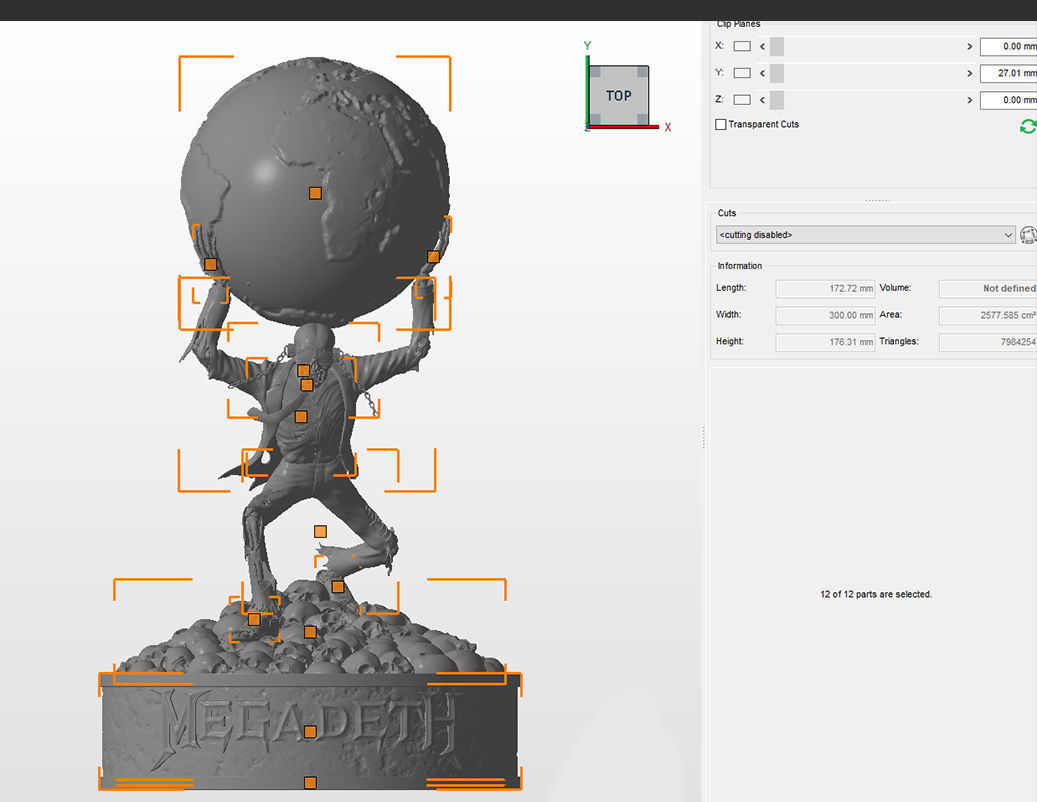The width and height of the screenshot is (1037, 802).
Task: Select the orange marker on the globe part
Action: pos(315,191)
